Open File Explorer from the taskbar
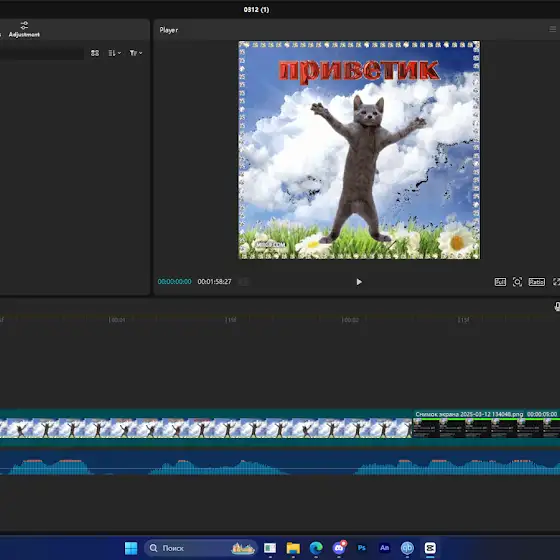The width and height of the screenshot is (560, 560). [293, 548]
